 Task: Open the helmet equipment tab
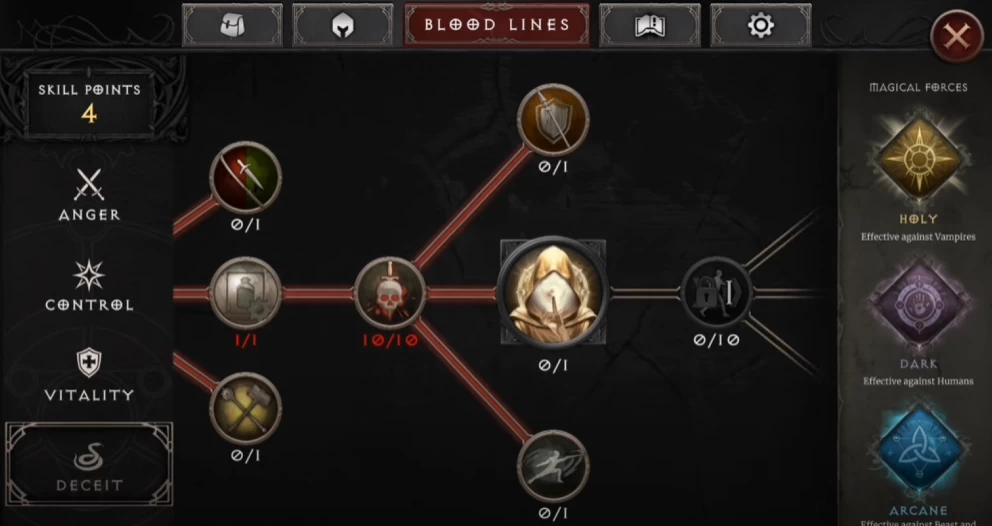(x=342, y=25)
